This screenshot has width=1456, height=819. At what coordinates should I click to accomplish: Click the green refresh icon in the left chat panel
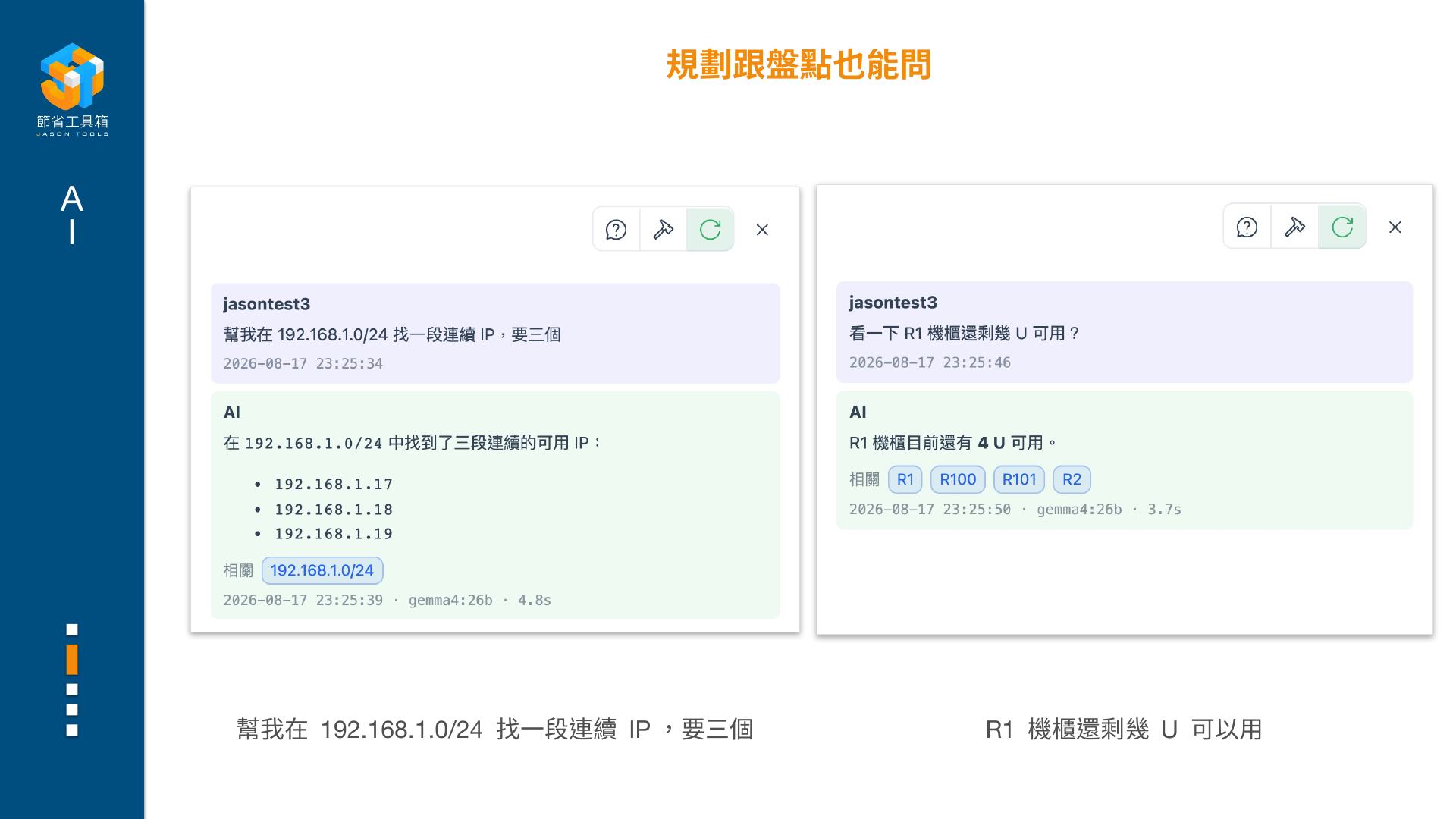point(710,229)
